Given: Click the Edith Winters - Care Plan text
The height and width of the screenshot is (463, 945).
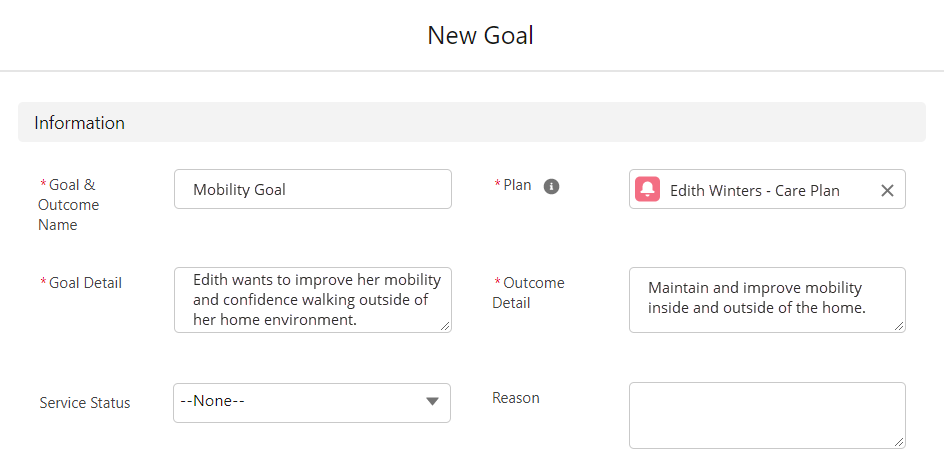Looking at the screenshot, I should click(x=755, y=191).
